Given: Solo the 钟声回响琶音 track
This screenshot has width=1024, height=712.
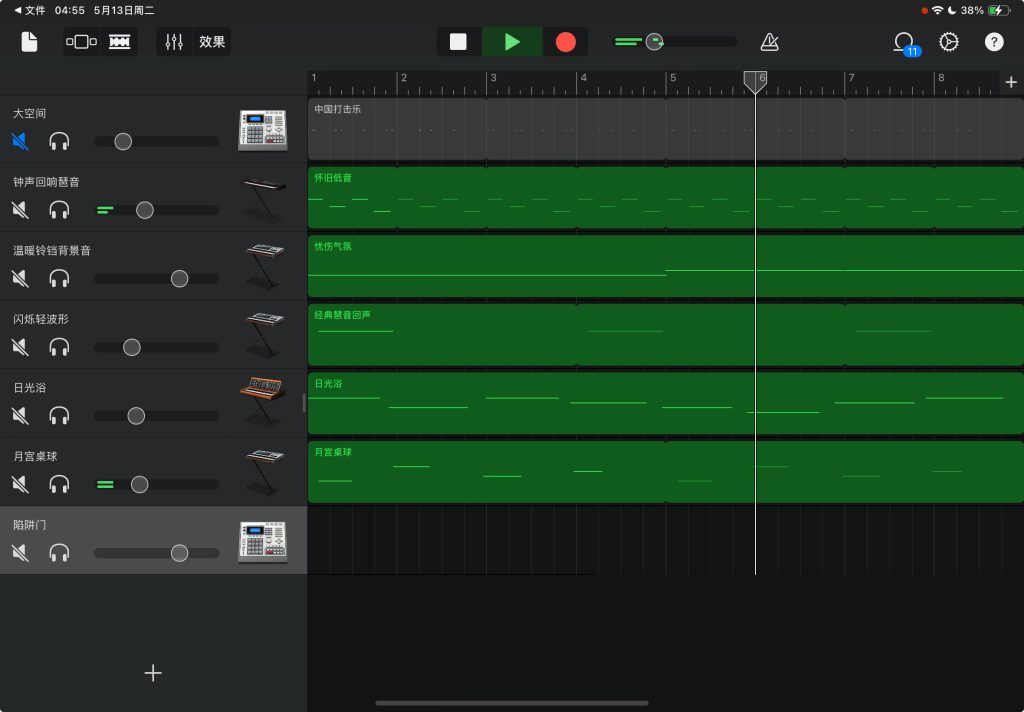Looking at the screenshot, I should pyautogui.click(x=59, y=210).
